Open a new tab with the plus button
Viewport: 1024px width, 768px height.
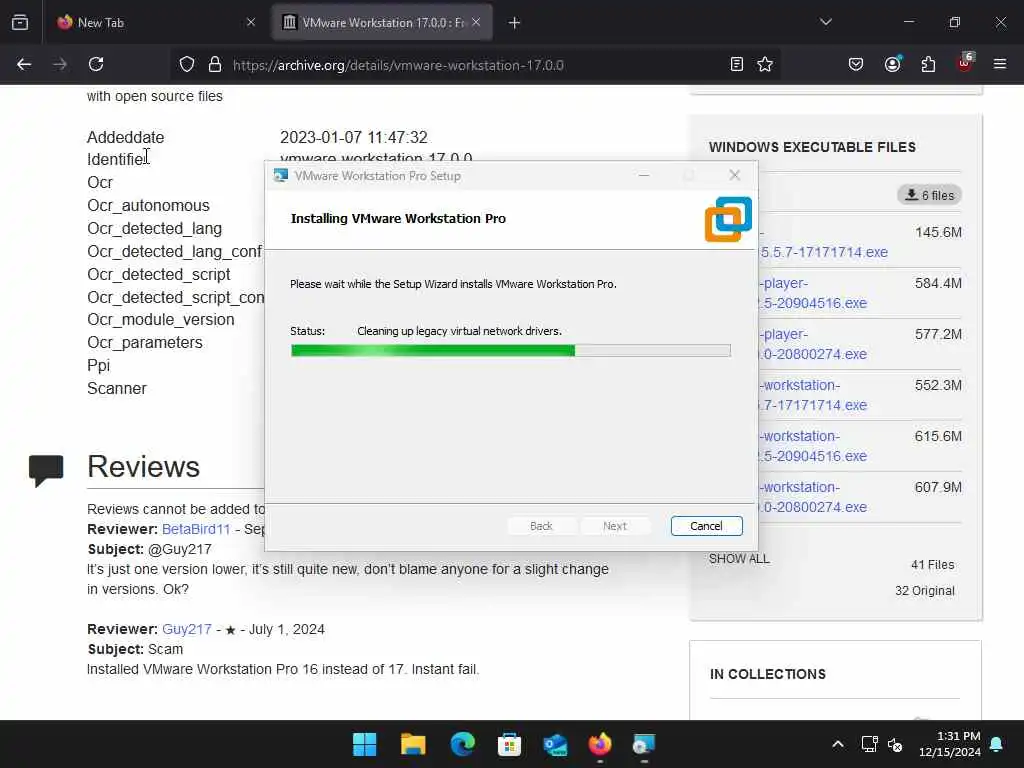point(514,23)
